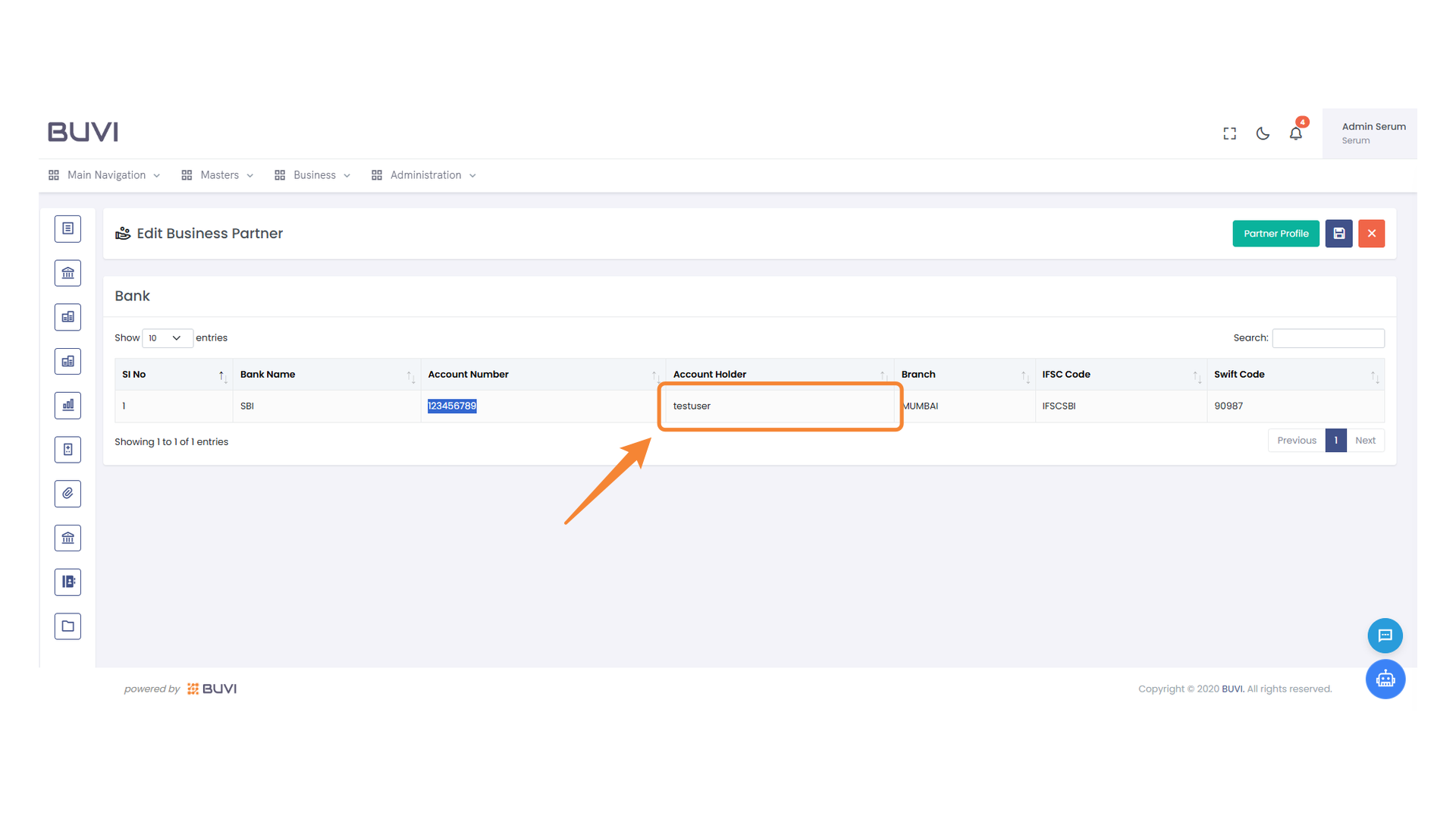Click the save floppy disk button
1456x819 pixels.
point(1338,234)
